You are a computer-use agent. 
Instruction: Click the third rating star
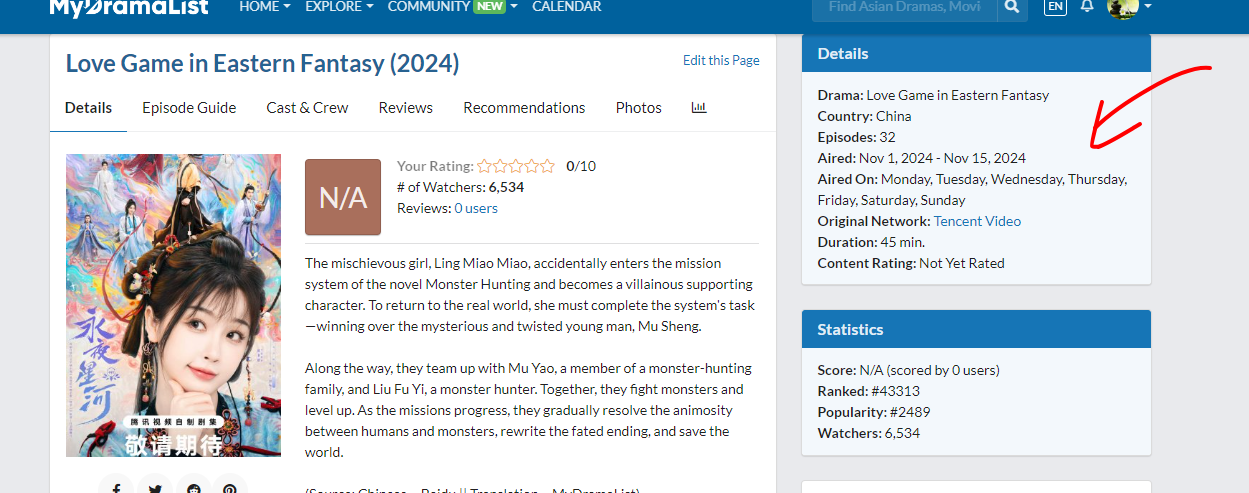[x=516, y=166]
